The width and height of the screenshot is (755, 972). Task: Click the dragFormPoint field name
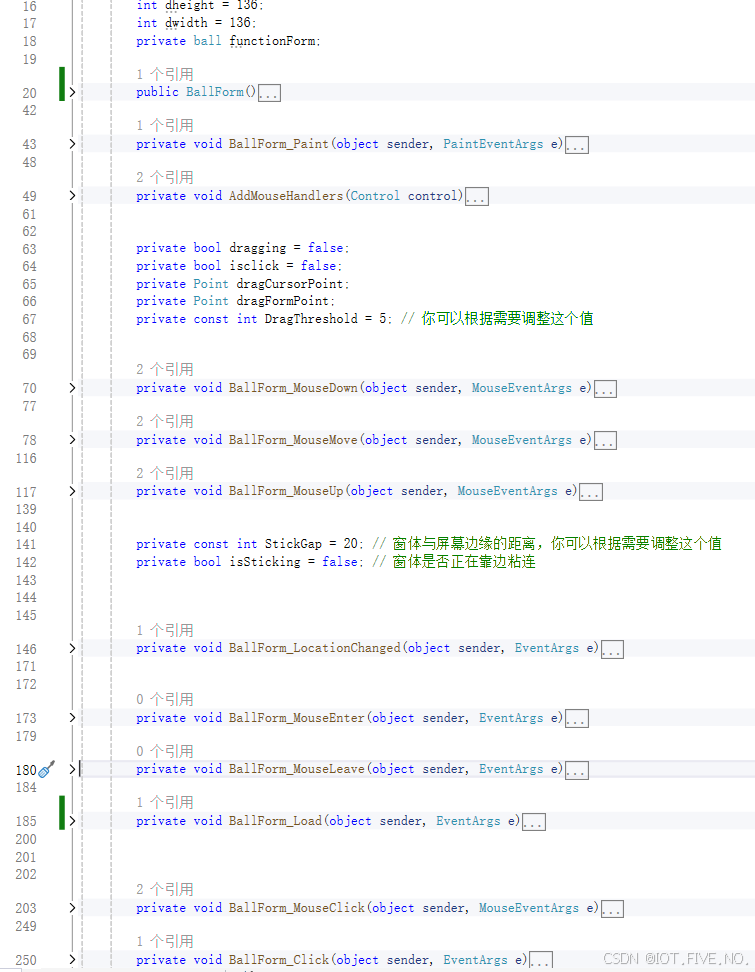283,301
